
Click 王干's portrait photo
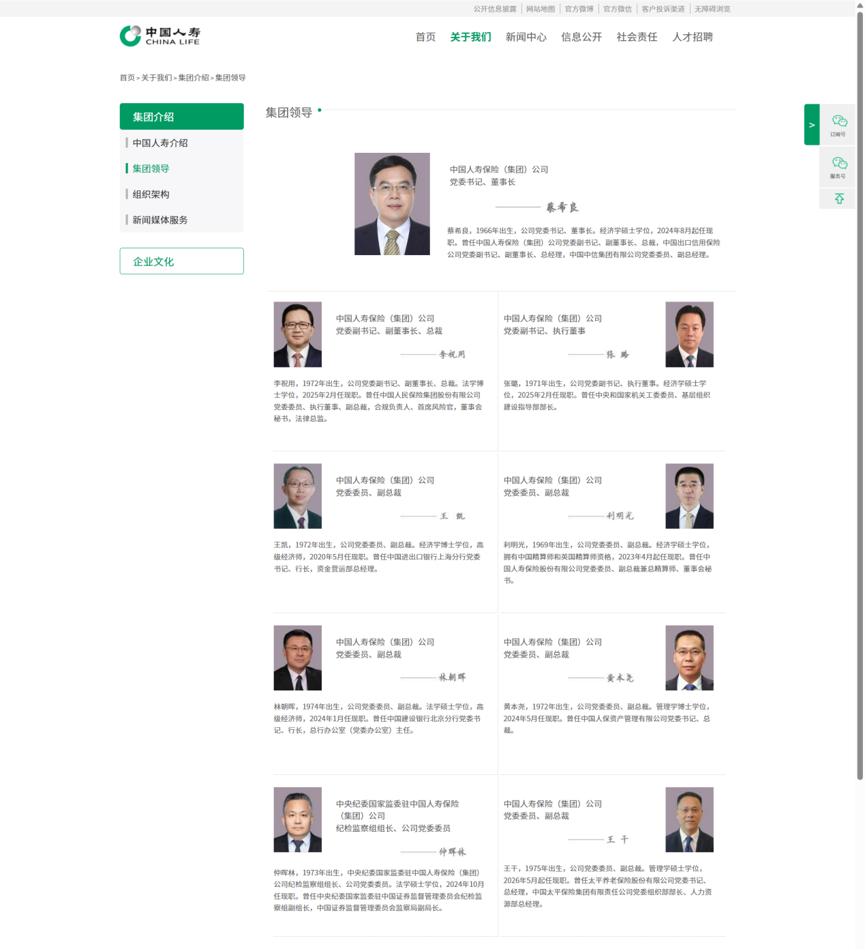[x=689, y=819]
